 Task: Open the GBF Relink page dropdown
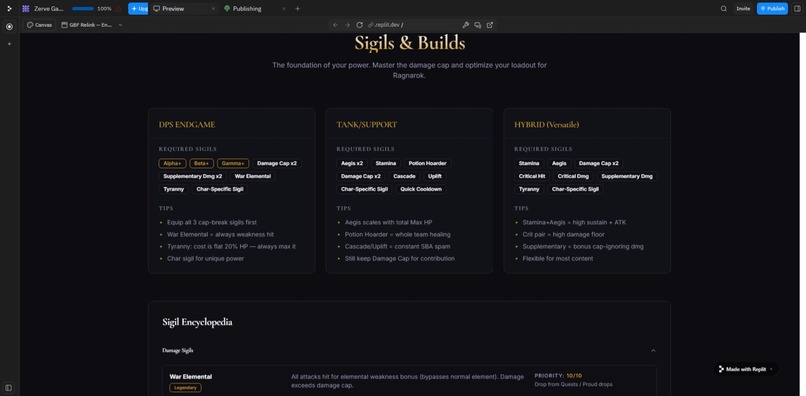[92, 25]
